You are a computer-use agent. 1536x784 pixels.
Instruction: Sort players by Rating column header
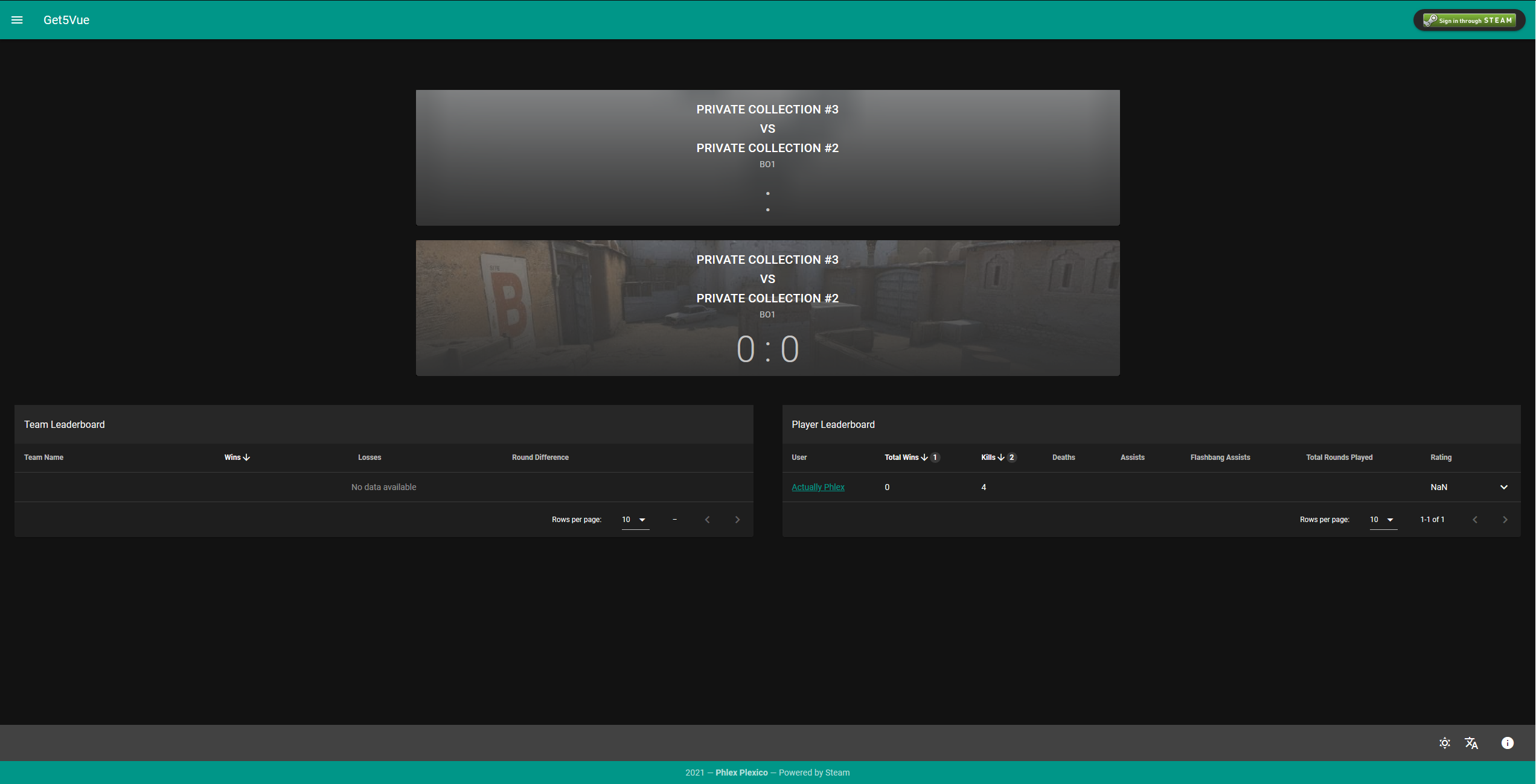pyautogui.click(x=1441, y=457)
